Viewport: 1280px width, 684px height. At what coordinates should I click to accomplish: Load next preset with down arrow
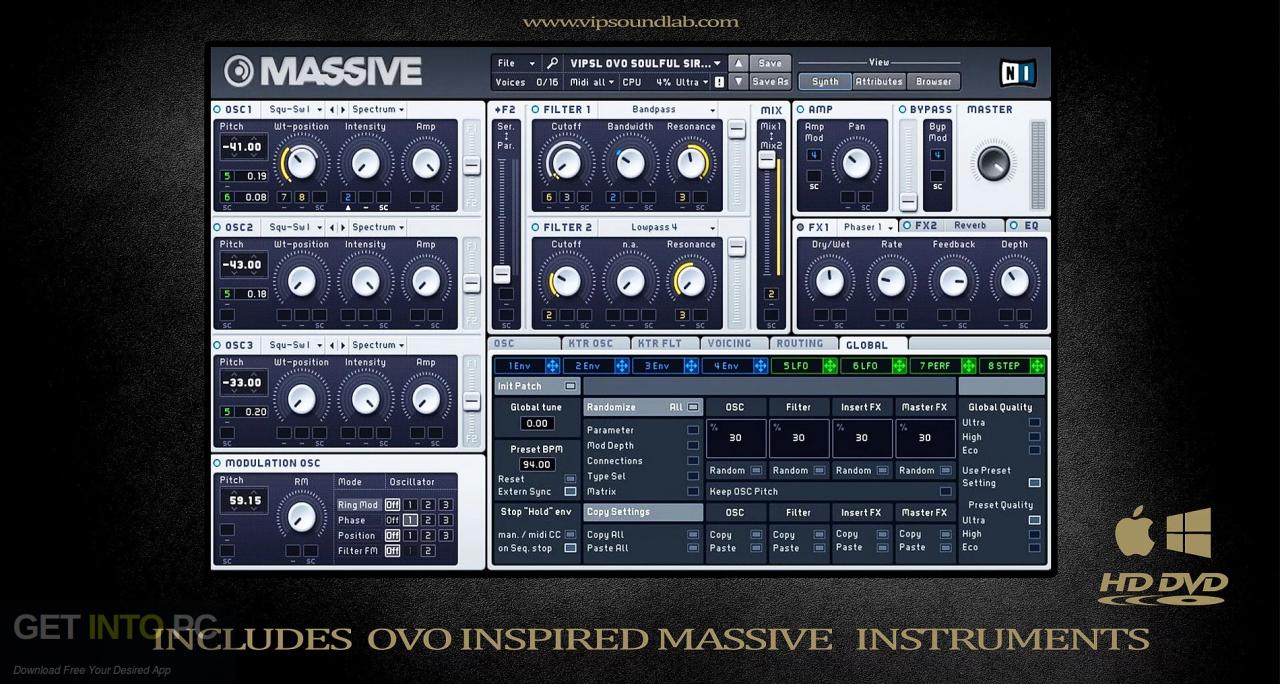738,82
